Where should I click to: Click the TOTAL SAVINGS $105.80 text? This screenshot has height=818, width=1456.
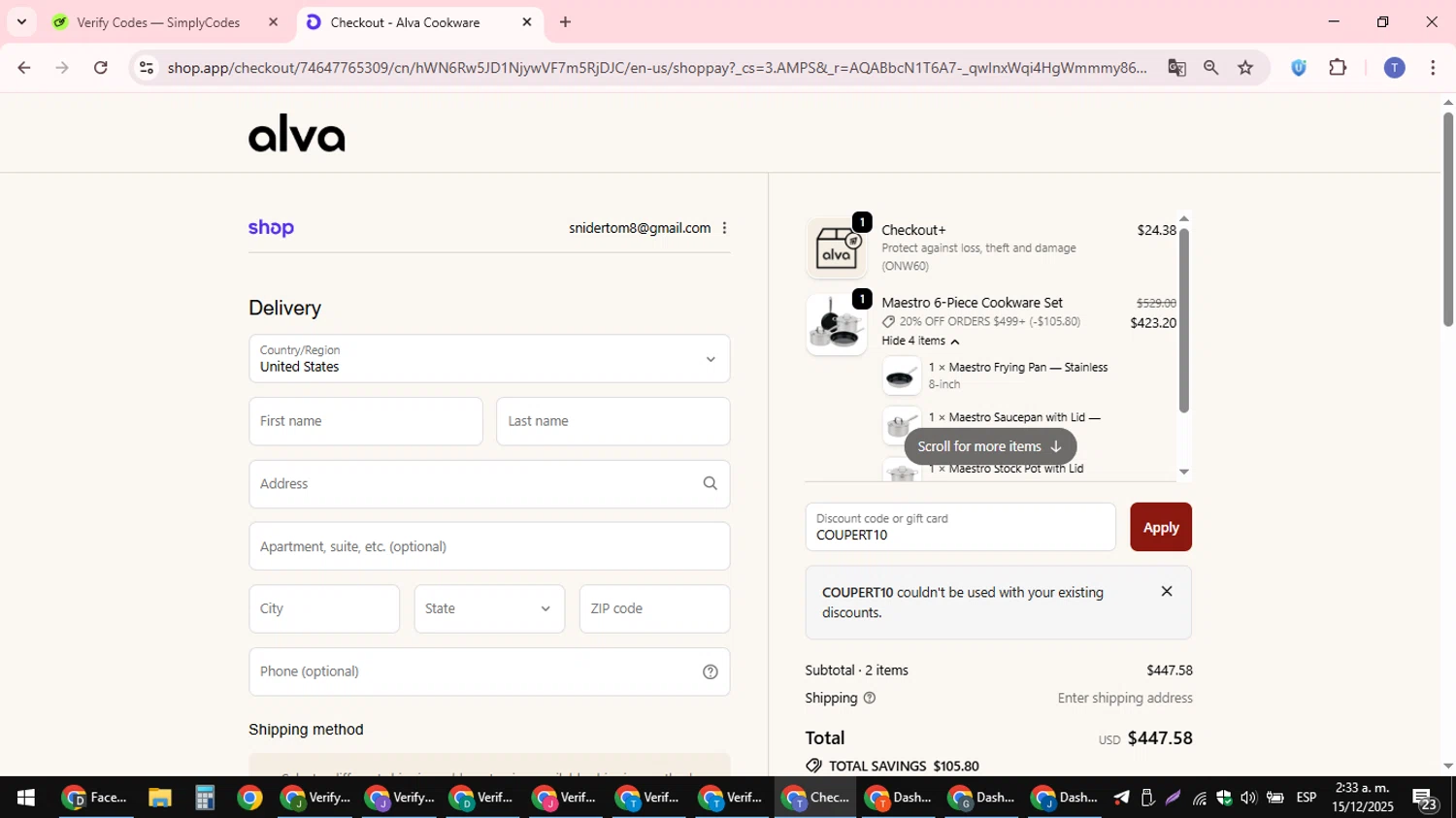point(904,766)
